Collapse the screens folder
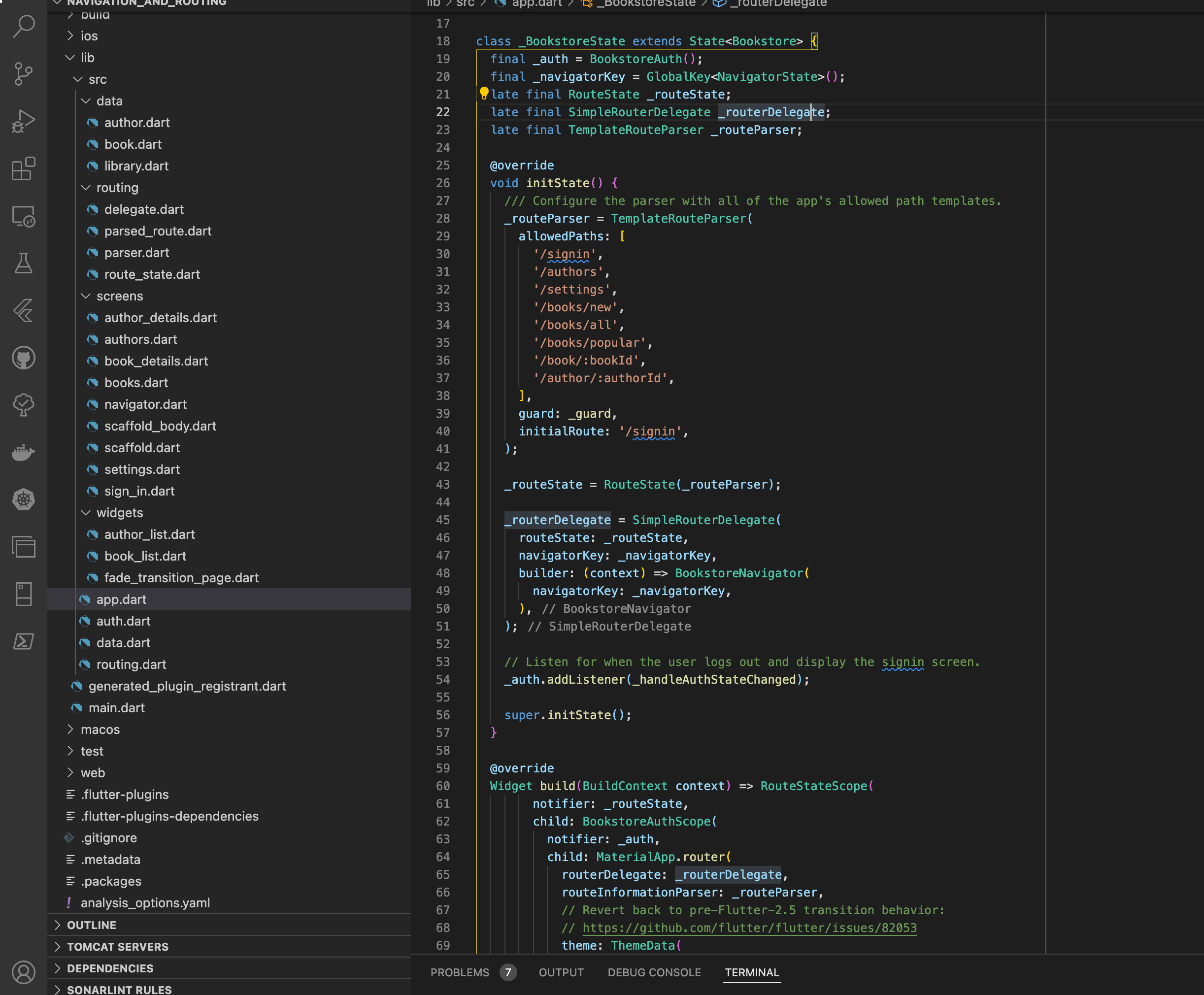 pyautogui.click(x=86, y=296)
